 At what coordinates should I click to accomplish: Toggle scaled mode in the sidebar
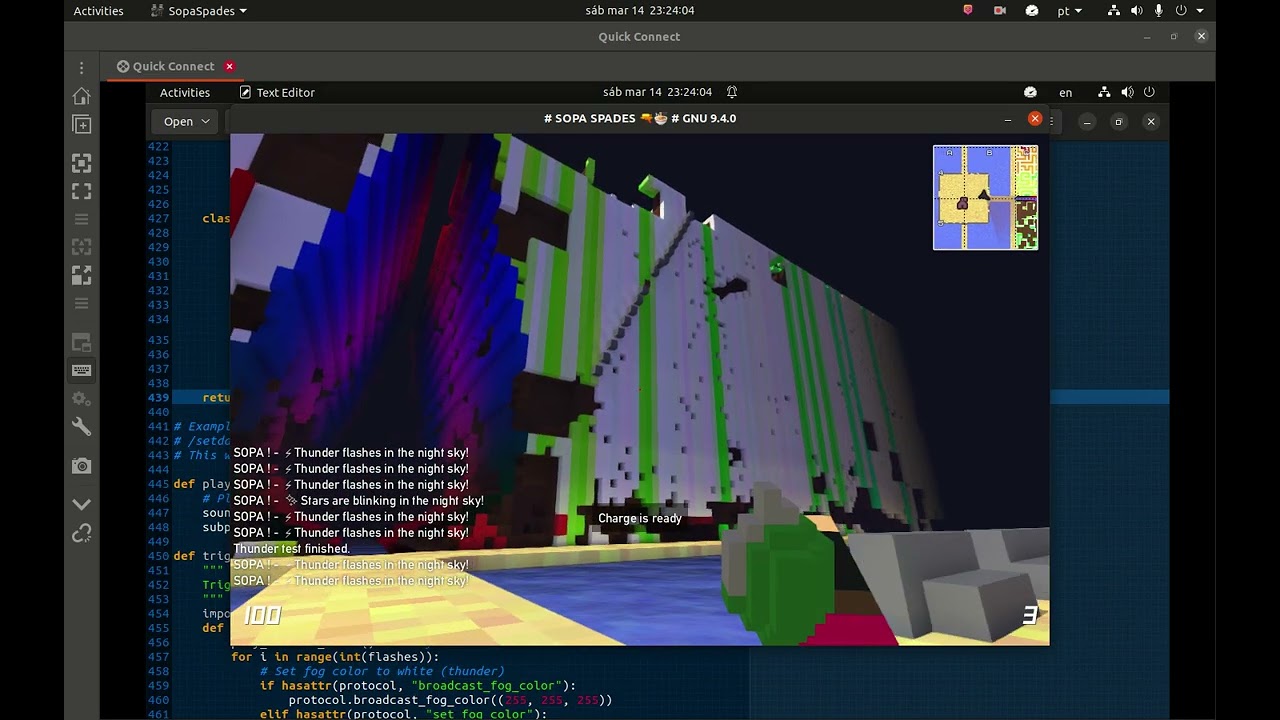(x=82, y=276)
